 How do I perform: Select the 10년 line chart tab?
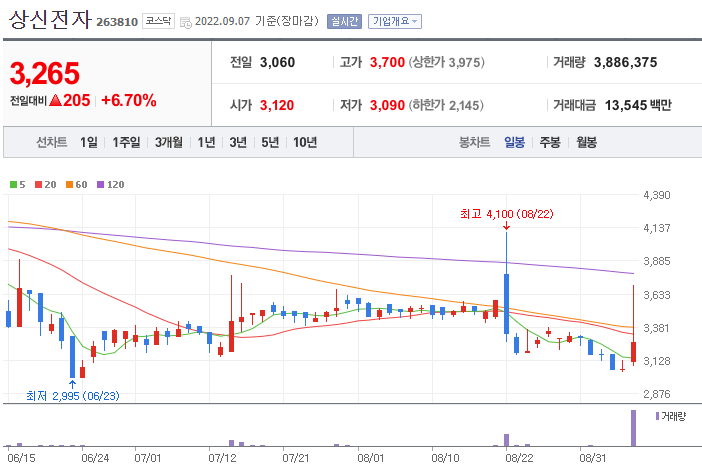(305, 142)
